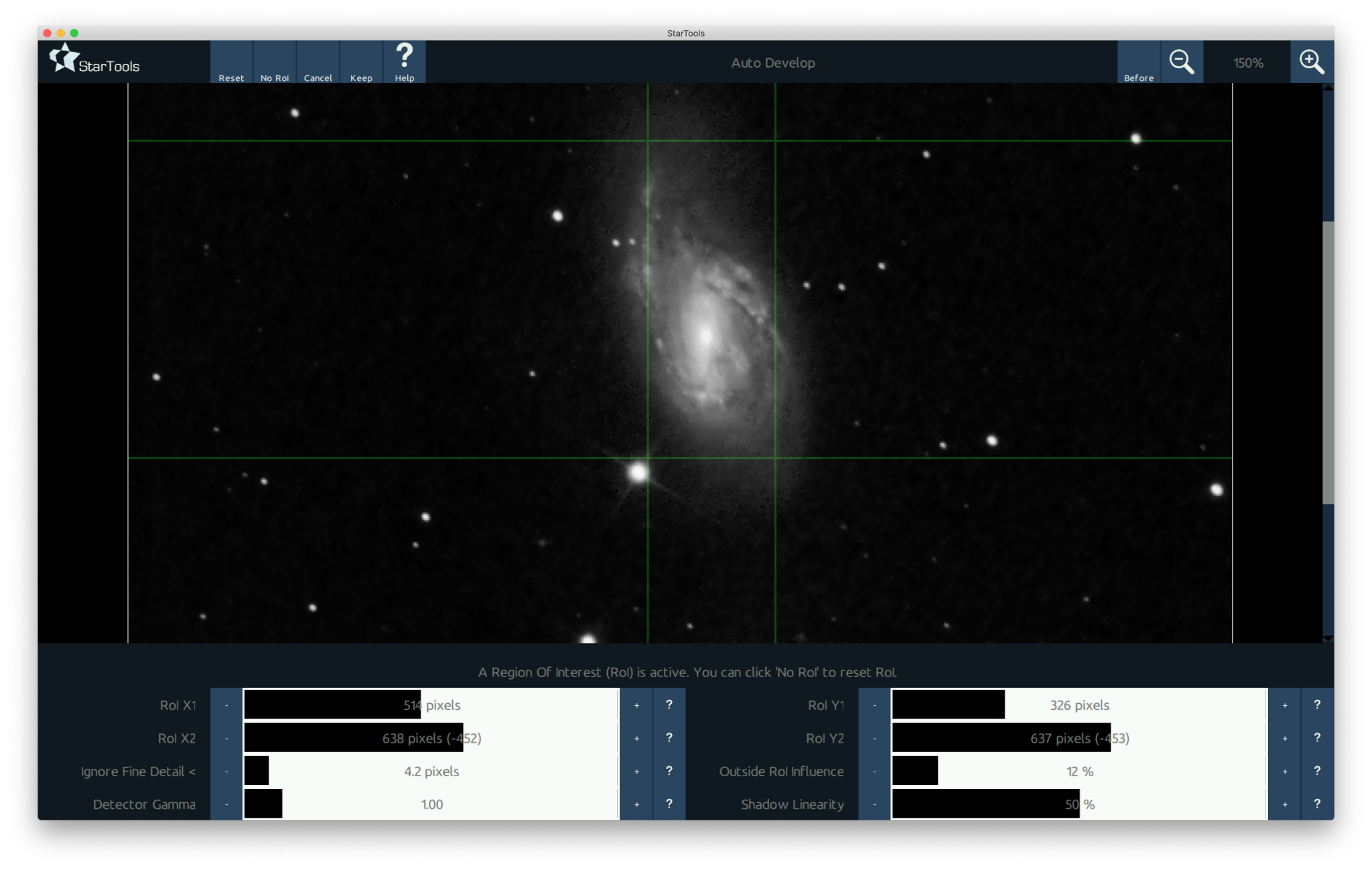Click the vertical scrollbar of image view
The image size is (1372, 870).
coord(1328,363)
